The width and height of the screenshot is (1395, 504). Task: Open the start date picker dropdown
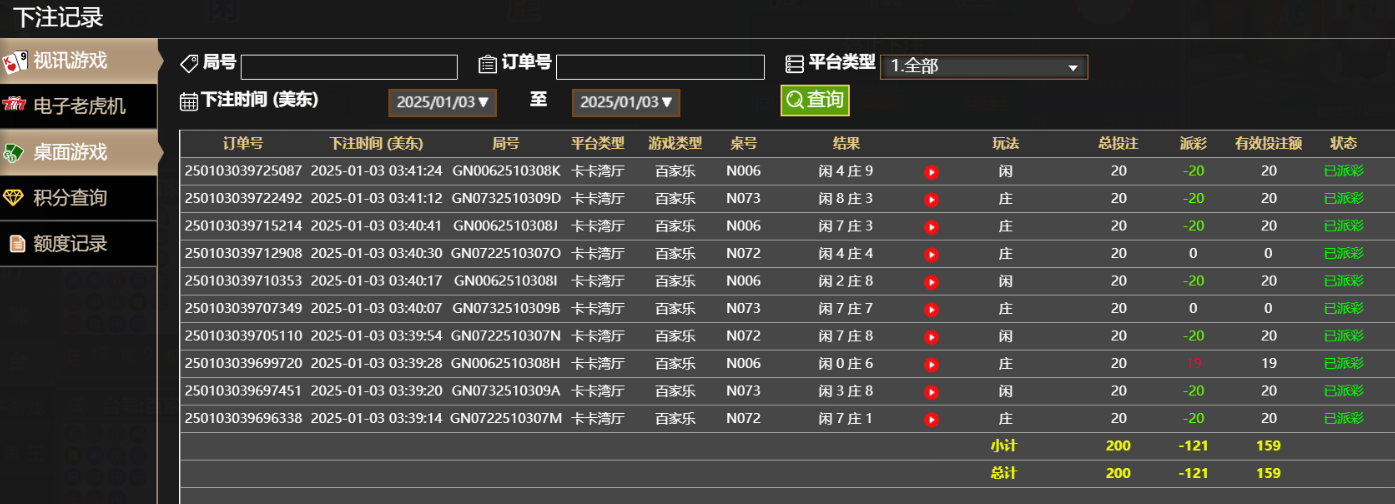click(x=441, y=102)
